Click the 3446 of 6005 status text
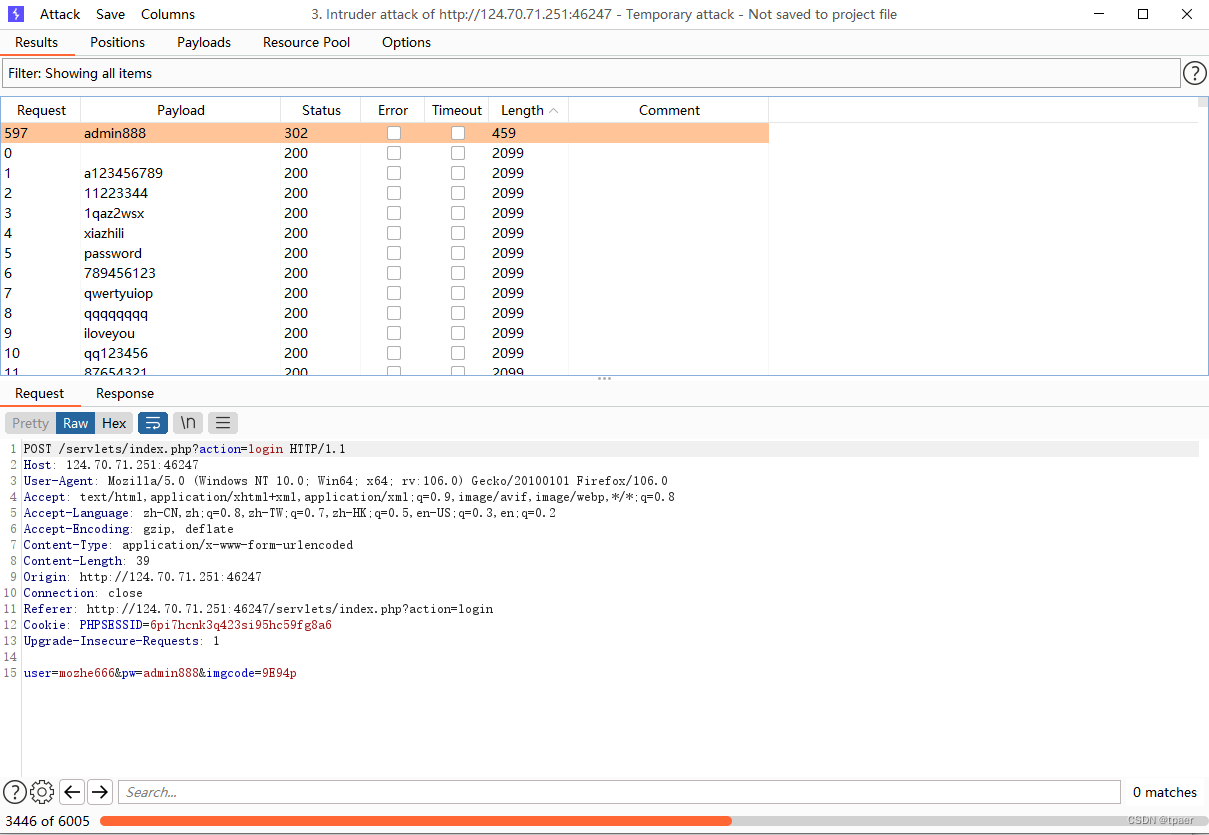Image resolution: width=1209 pixels, height=835 pixels. (47, 821)
